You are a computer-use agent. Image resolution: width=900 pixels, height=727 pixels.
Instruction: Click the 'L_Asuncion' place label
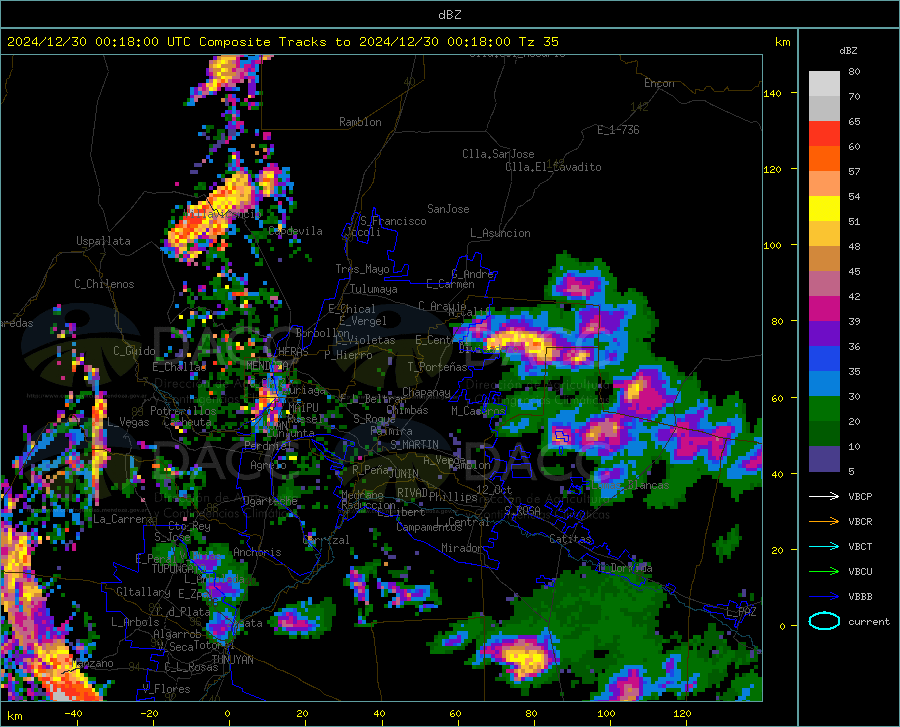click(500, 233)
